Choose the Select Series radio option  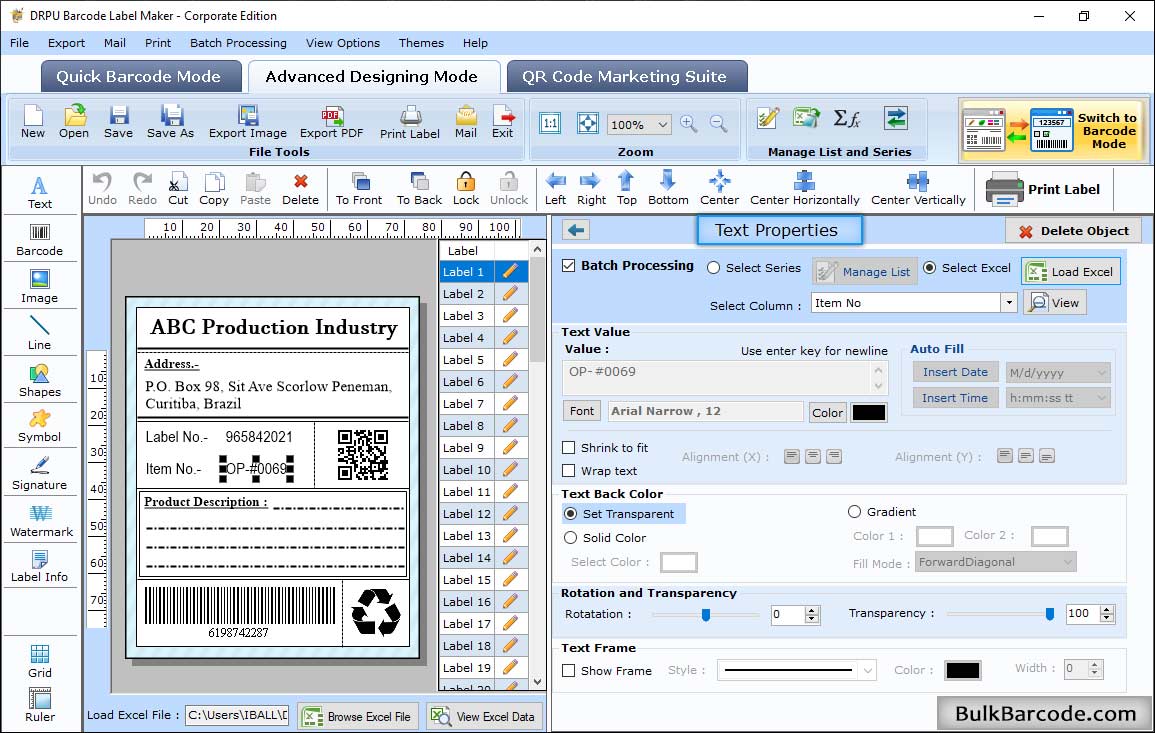(x=713, y=268)
